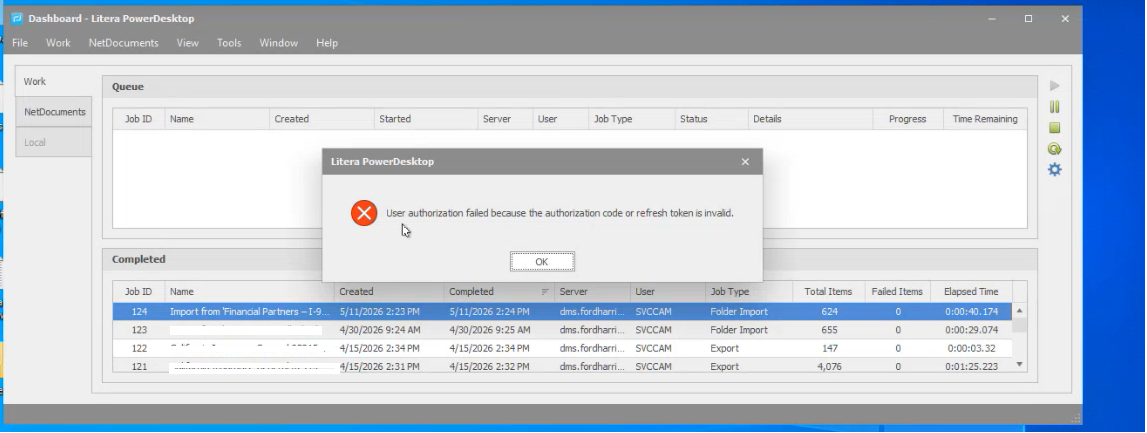Screen dimensions: 1147x433
Task: Click the Queue Details column header
Action: [811, 118]
